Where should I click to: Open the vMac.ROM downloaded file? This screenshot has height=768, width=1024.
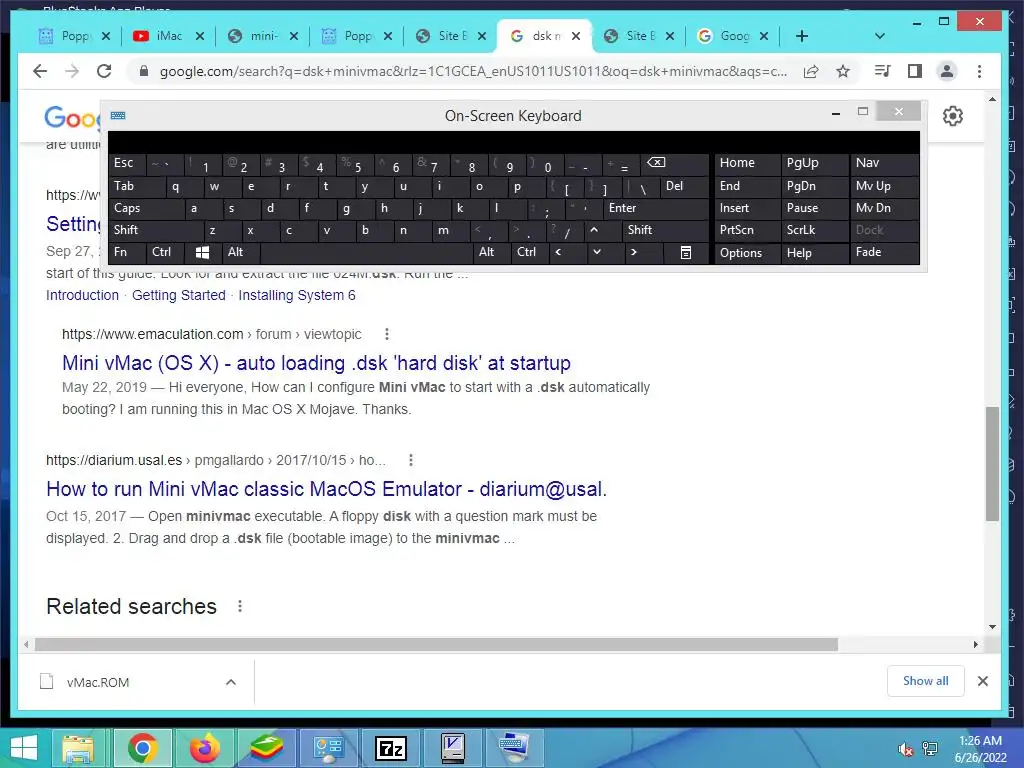(x=97, y=682)
